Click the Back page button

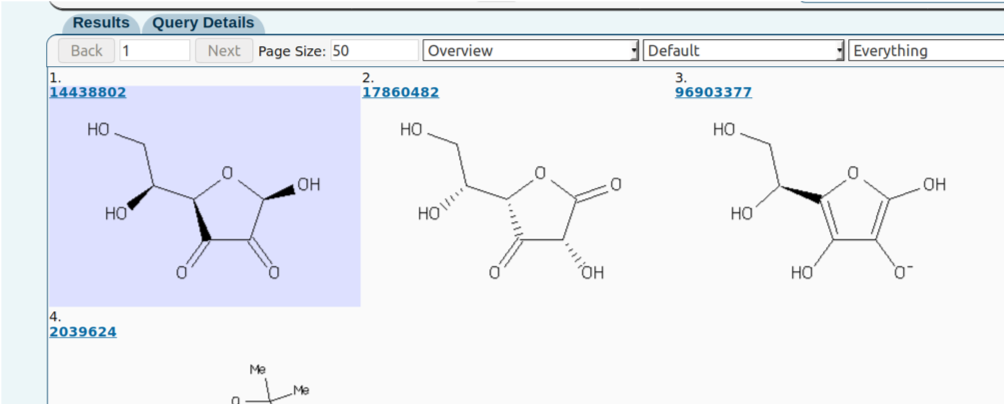[x=86, y=51]
